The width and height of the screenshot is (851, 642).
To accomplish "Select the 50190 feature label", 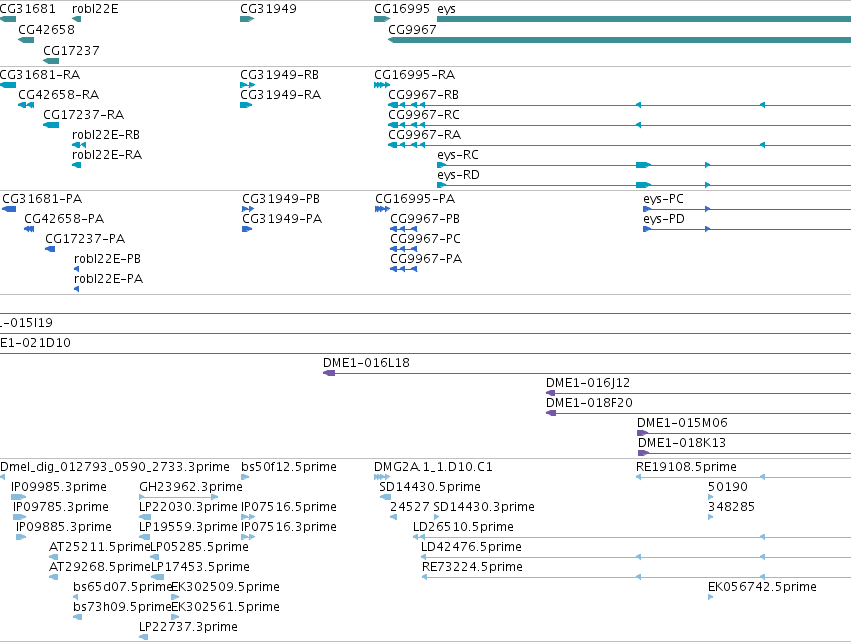I will [728, 487].
